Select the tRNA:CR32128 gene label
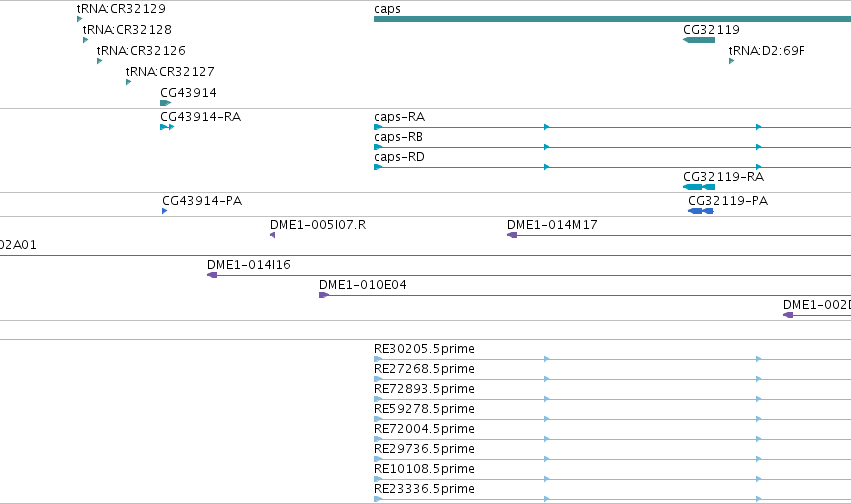This screenshot has height=504, width=851. point(127,29)
